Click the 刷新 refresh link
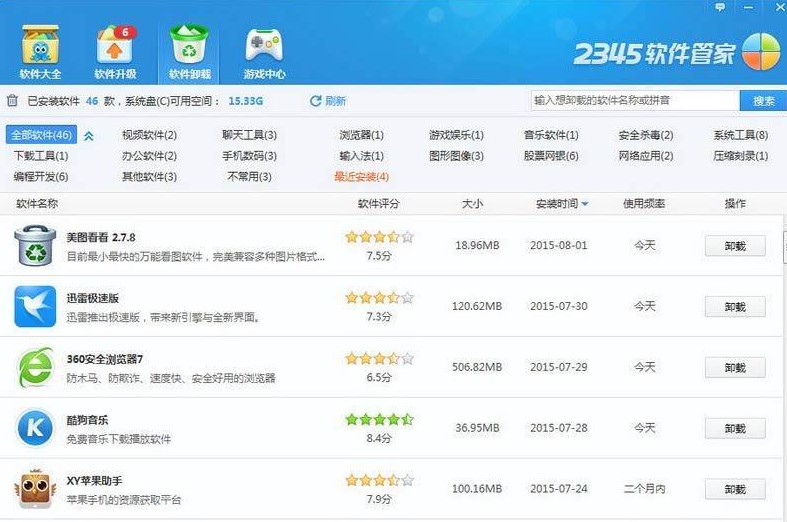The width and height of the screenshot is (787, 522). tap(335, 101)
